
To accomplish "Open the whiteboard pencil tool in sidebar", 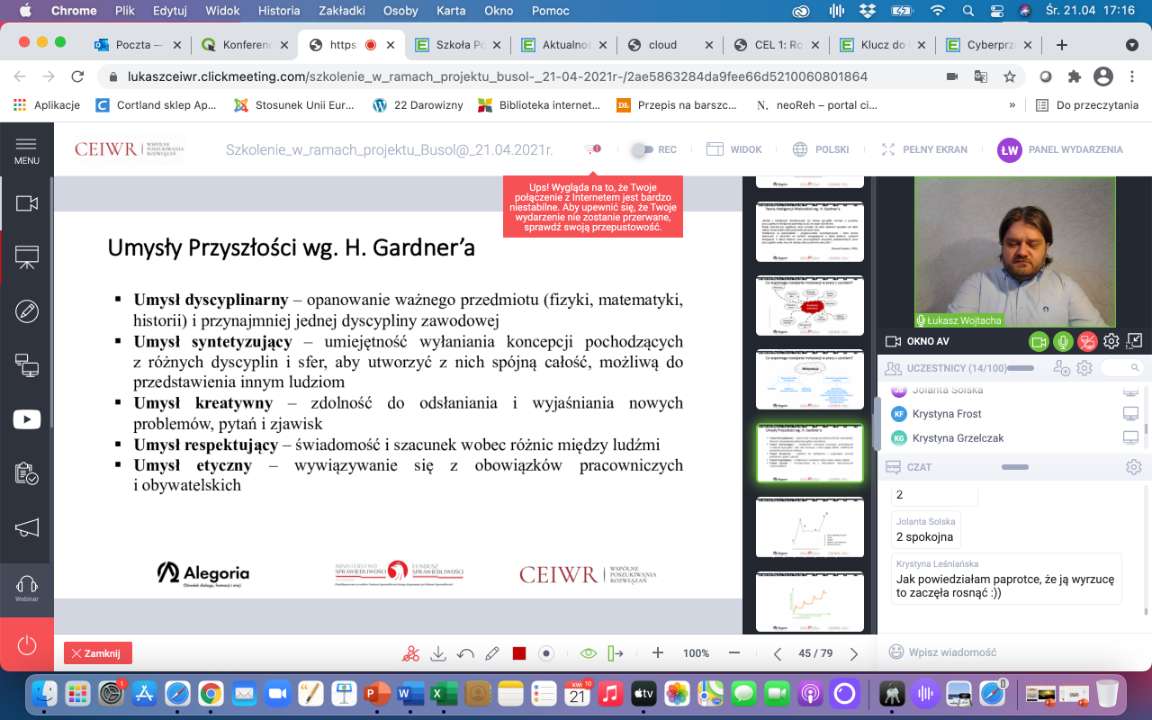I will [x=27, y=311].
